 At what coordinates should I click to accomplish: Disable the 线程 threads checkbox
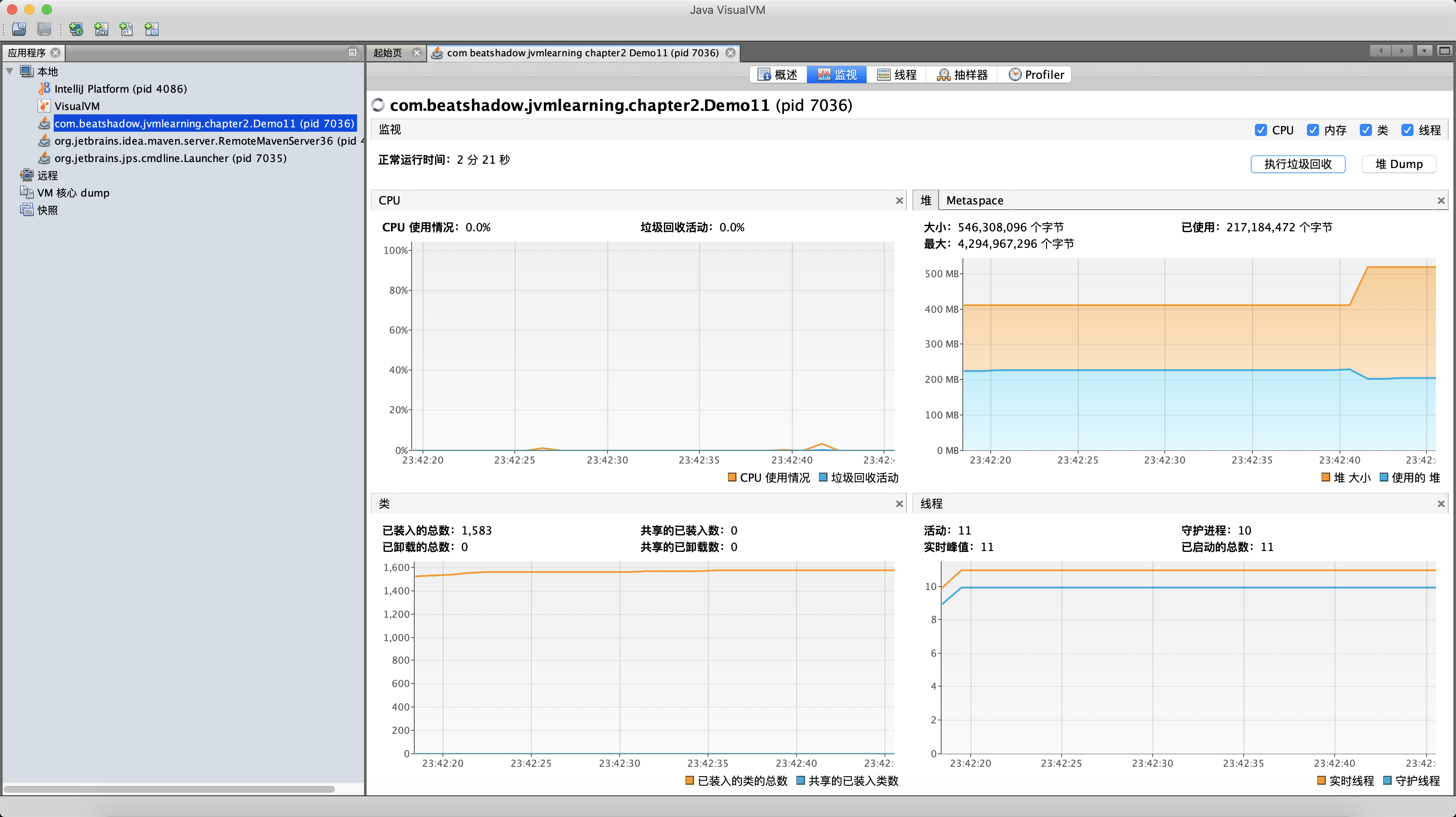pyautogui.click(x=1407, y=130)
